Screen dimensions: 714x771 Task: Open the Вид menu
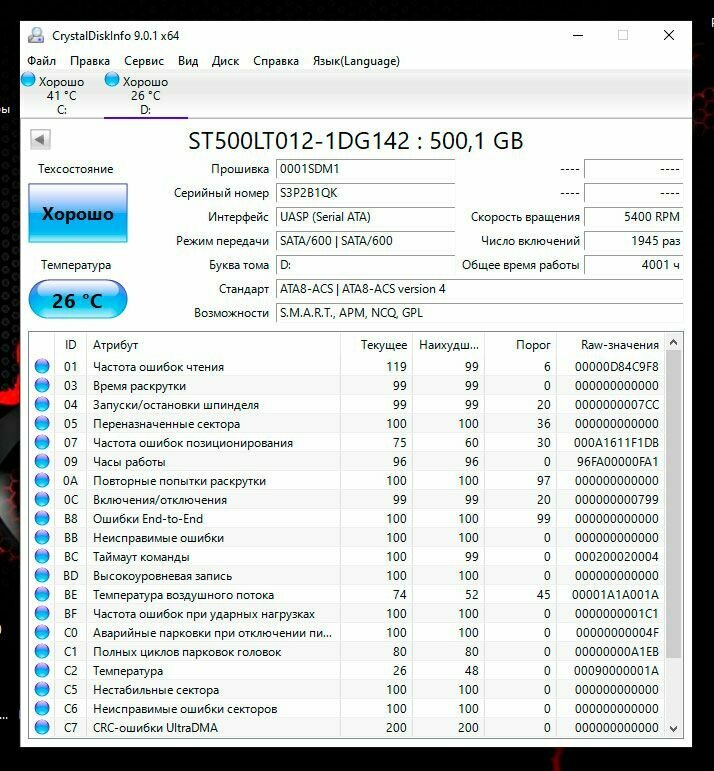click(x=188, y=61)
